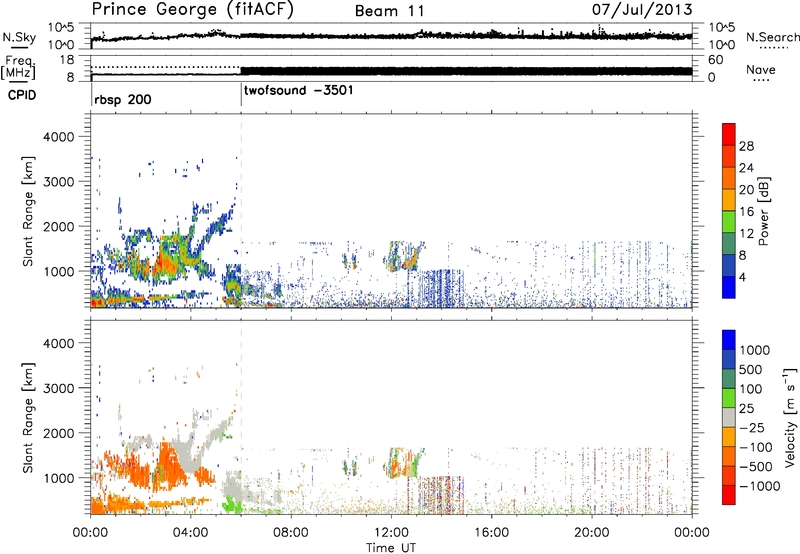Viewport: 800px width, 554px height.
Task: Click the strong echo near 03:00 in power panel
Action: (167, 260)
